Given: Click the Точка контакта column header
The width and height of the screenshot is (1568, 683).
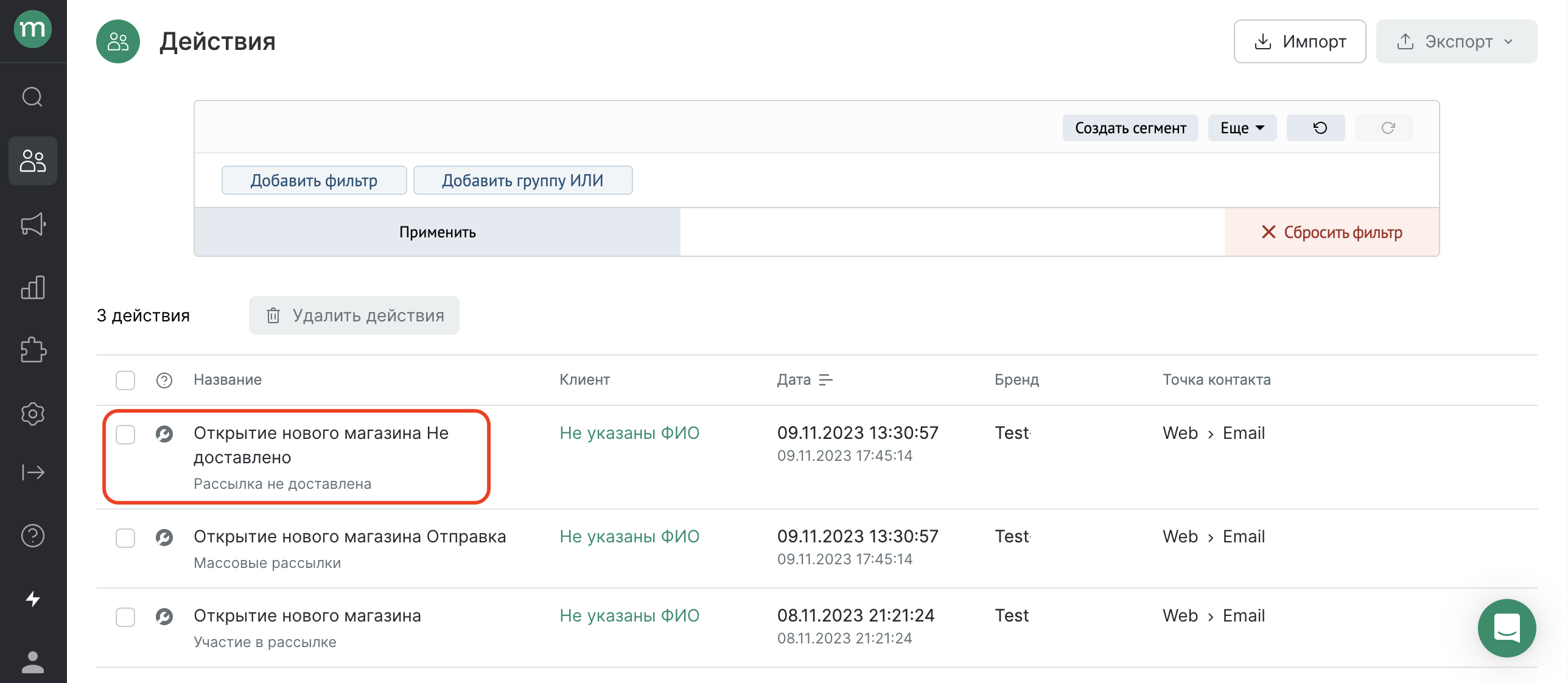Looking at the screenshot, I should tap(1217, 380).
